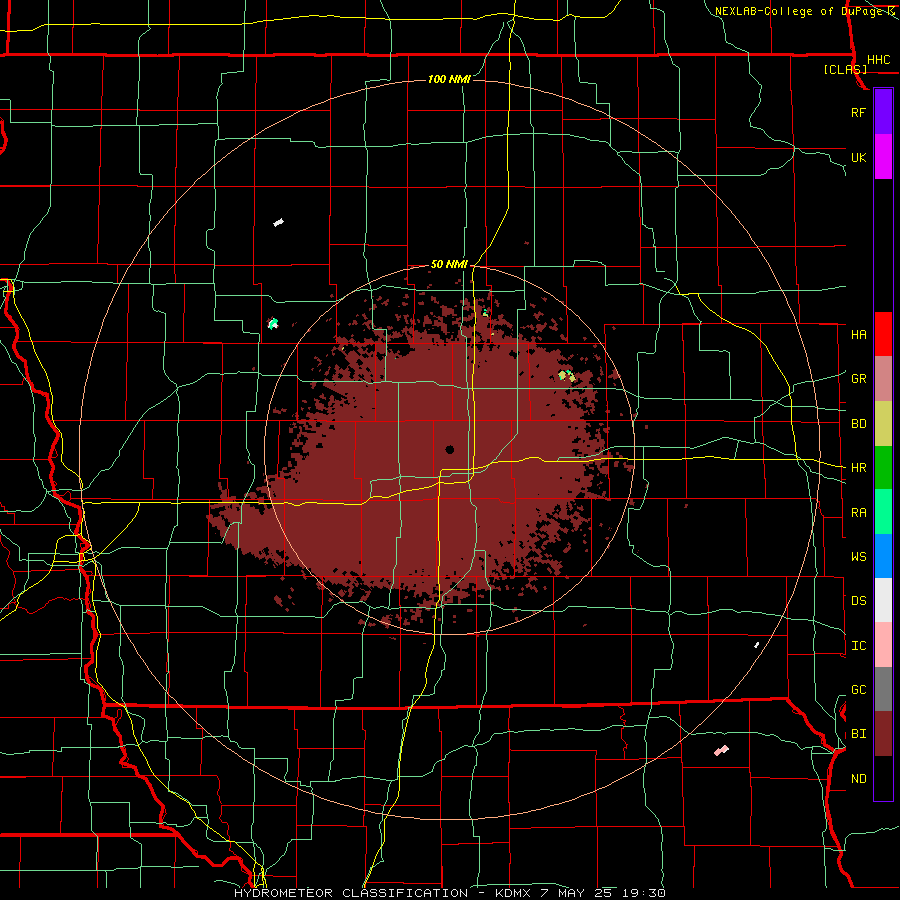Click the black radar site dot
This screenshot has width=900, height=900.
pos(449,449)
